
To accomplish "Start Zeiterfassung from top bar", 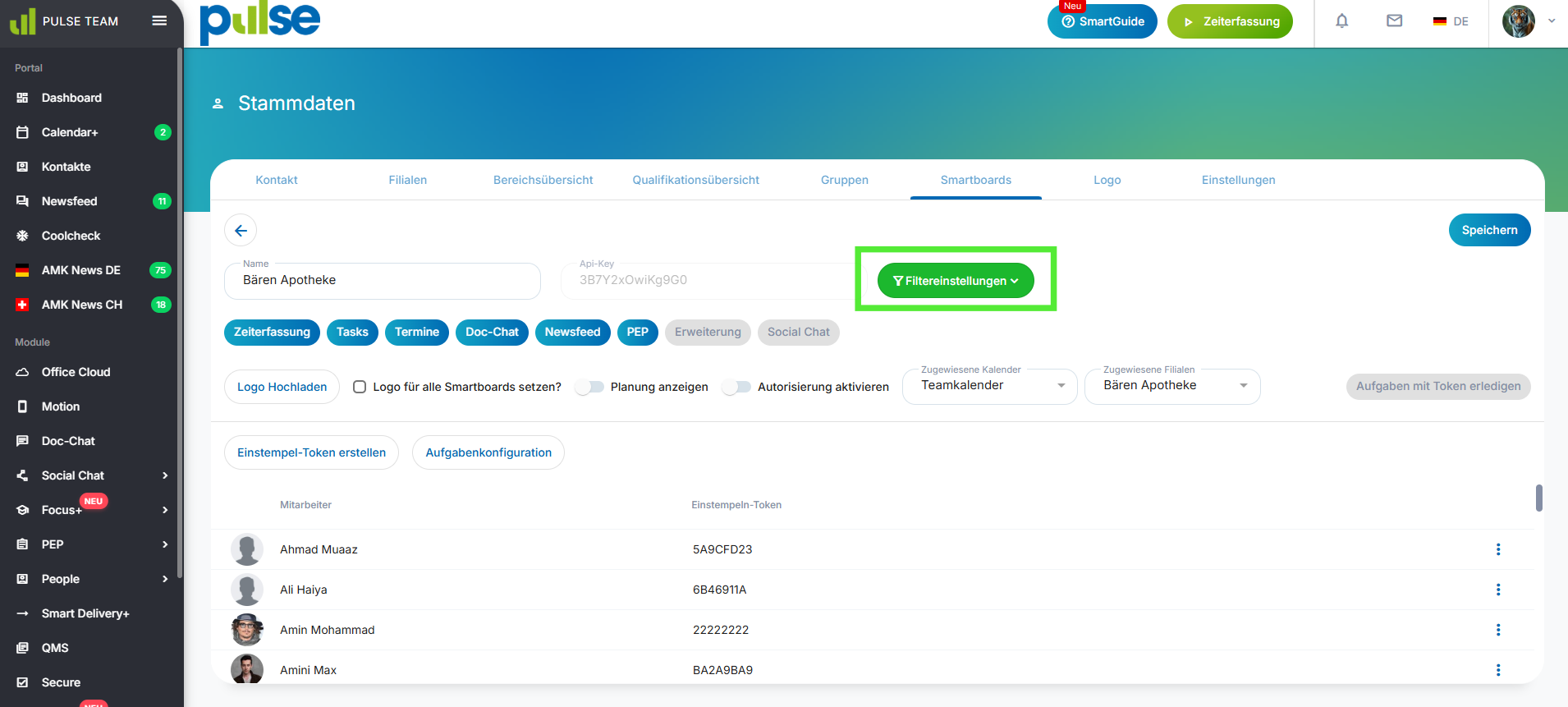I will coord(1230,21).
